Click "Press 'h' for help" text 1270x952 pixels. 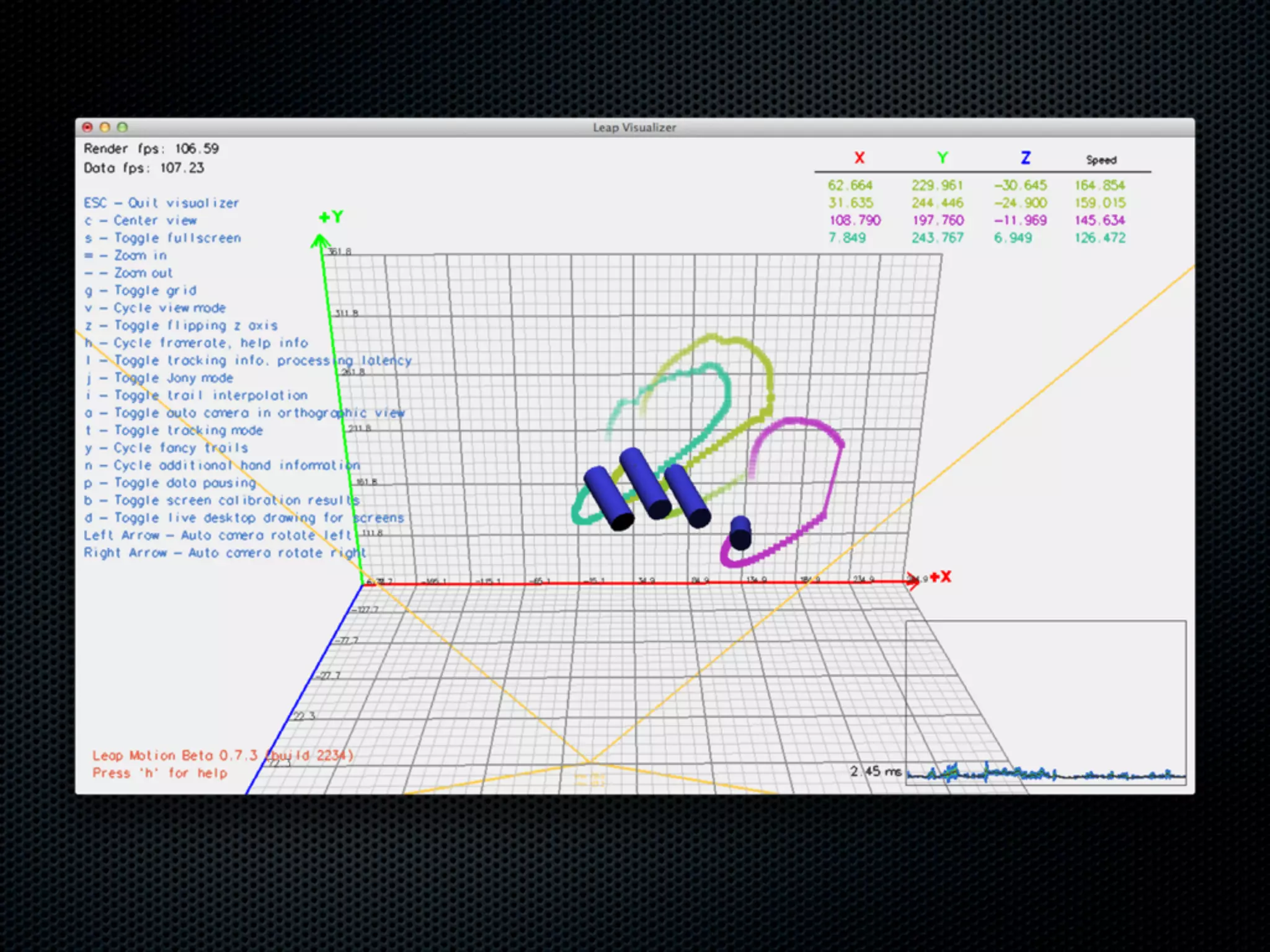(159, 773)
